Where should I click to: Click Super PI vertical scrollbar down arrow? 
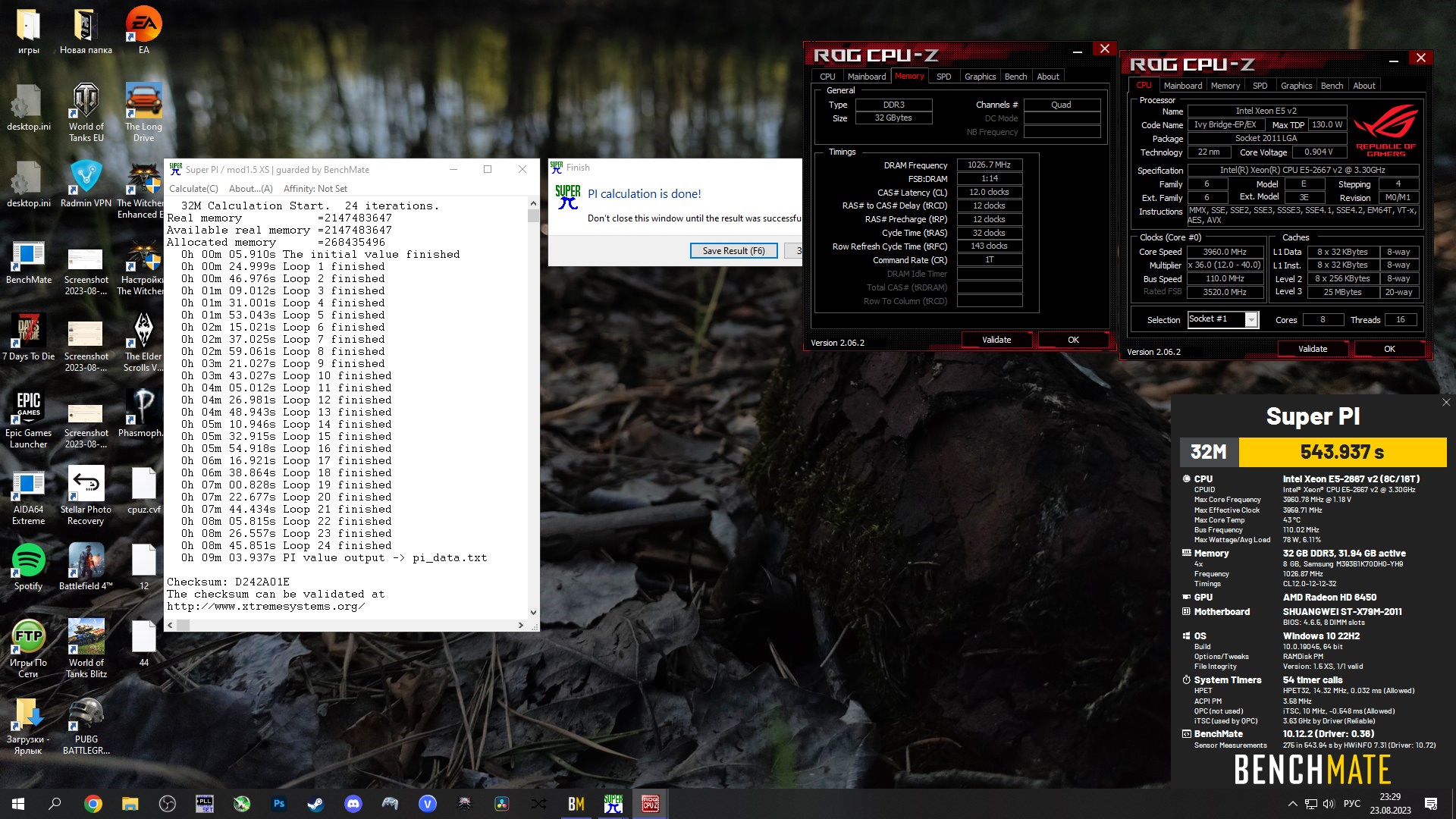click(x=533, y=613)
